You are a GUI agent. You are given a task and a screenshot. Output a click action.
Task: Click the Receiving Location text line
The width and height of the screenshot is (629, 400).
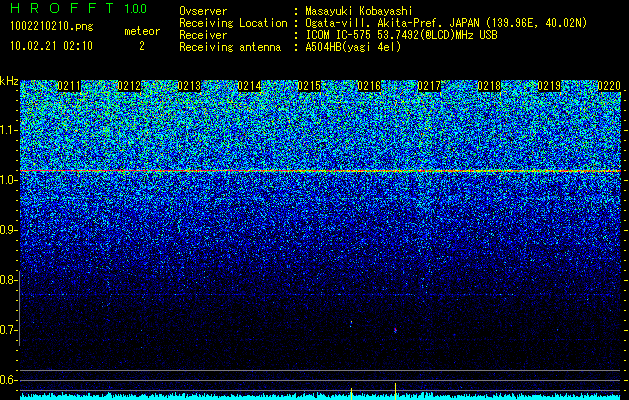383,23
